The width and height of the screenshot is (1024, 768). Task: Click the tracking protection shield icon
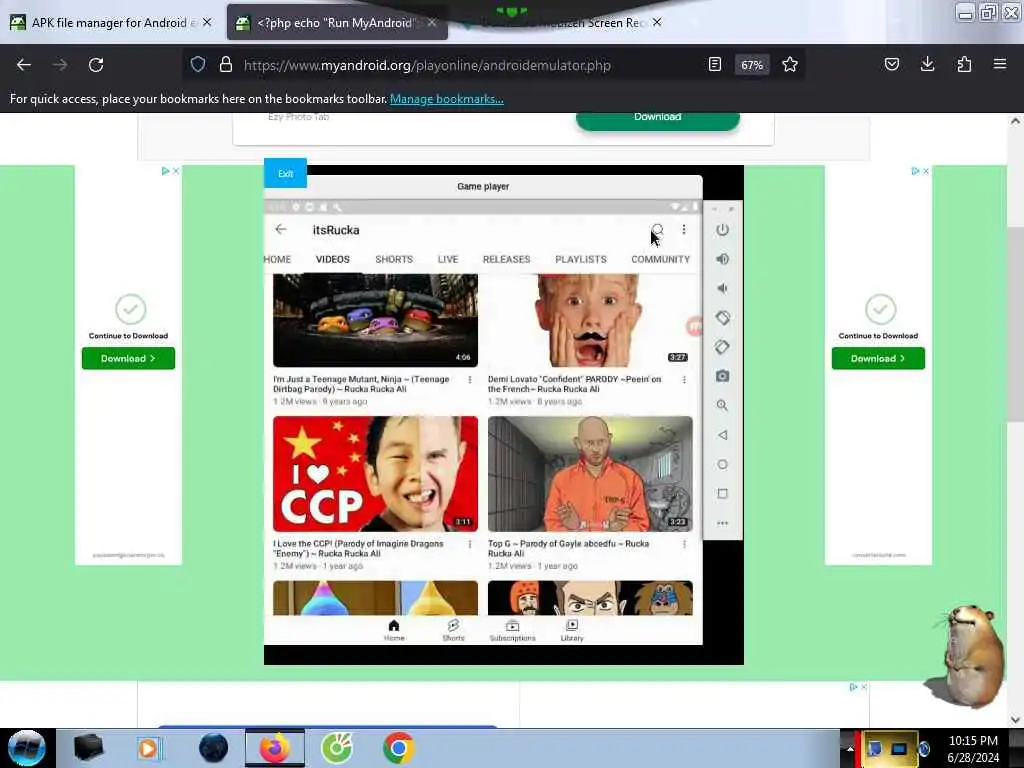tap(198, 65)
